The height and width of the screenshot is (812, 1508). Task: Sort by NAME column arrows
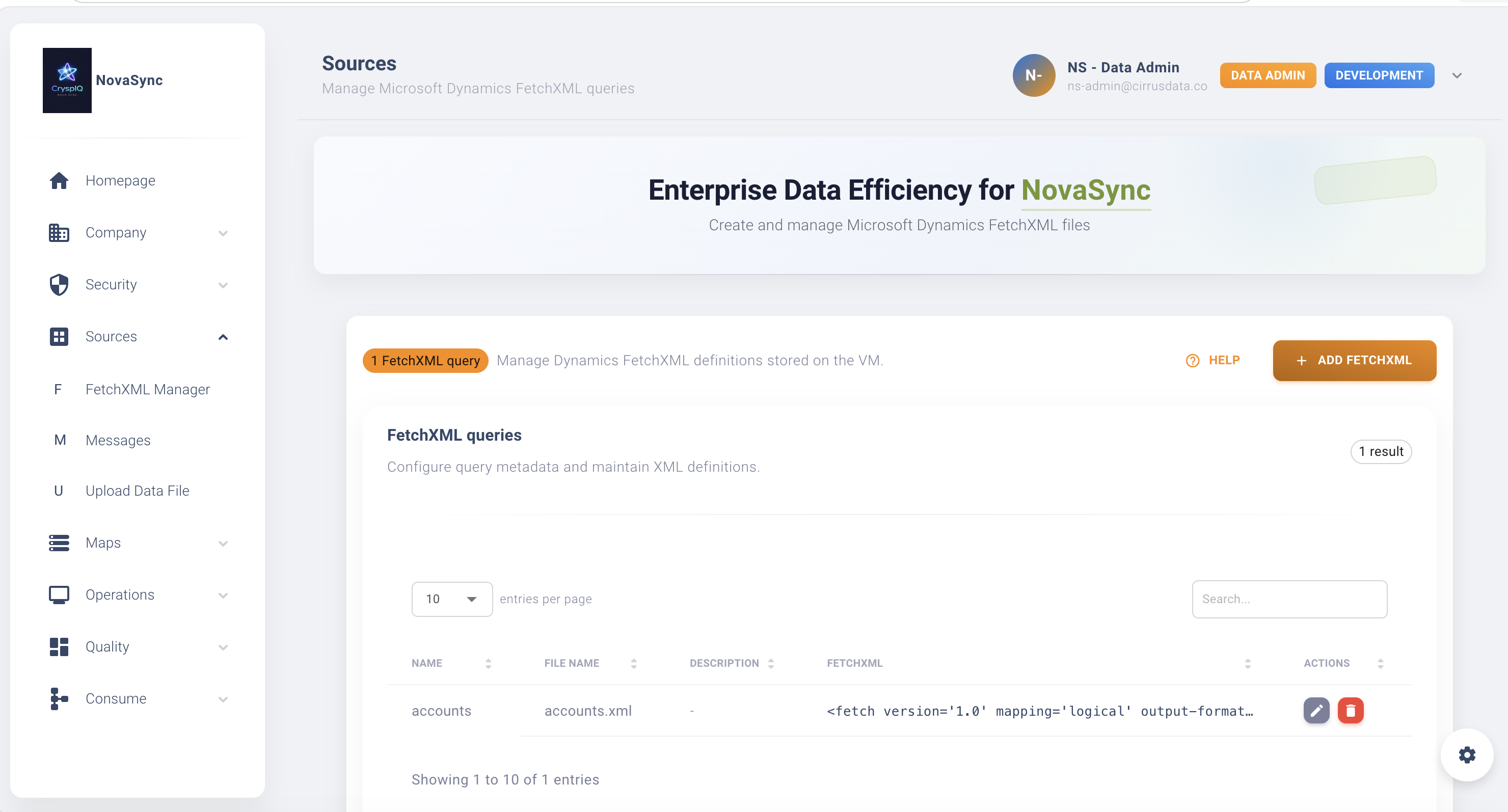click(488, 663)
